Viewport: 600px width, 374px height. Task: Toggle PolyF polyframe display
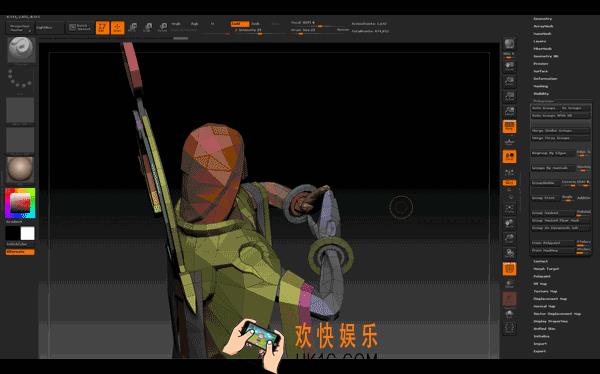[x=509, y=269]
